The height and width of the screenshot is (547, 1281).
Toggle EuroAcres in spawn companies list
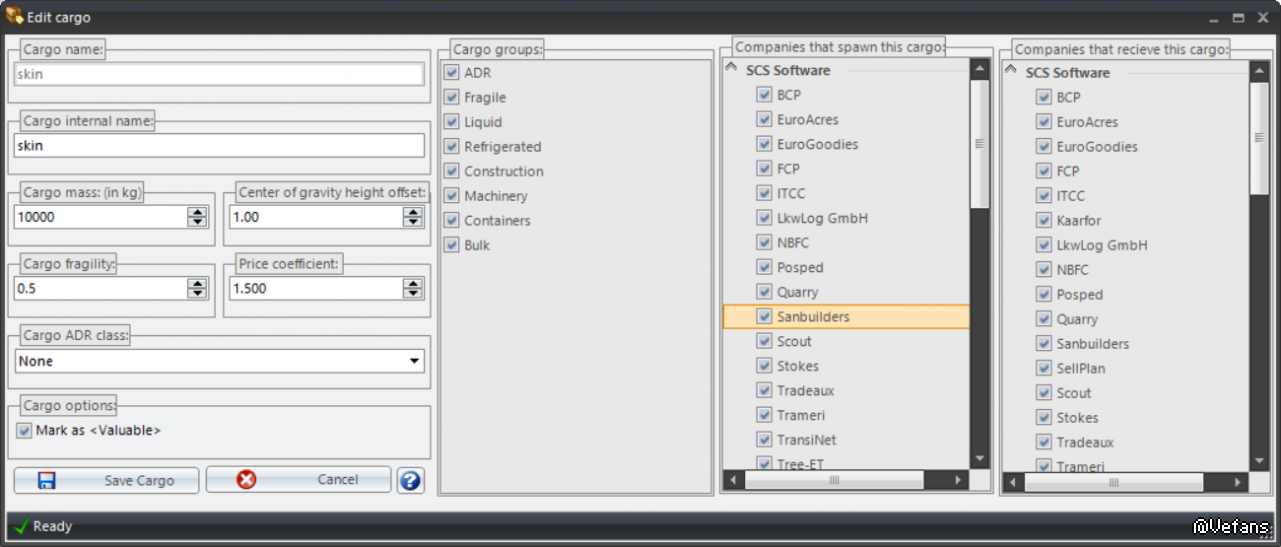point(764,119)
